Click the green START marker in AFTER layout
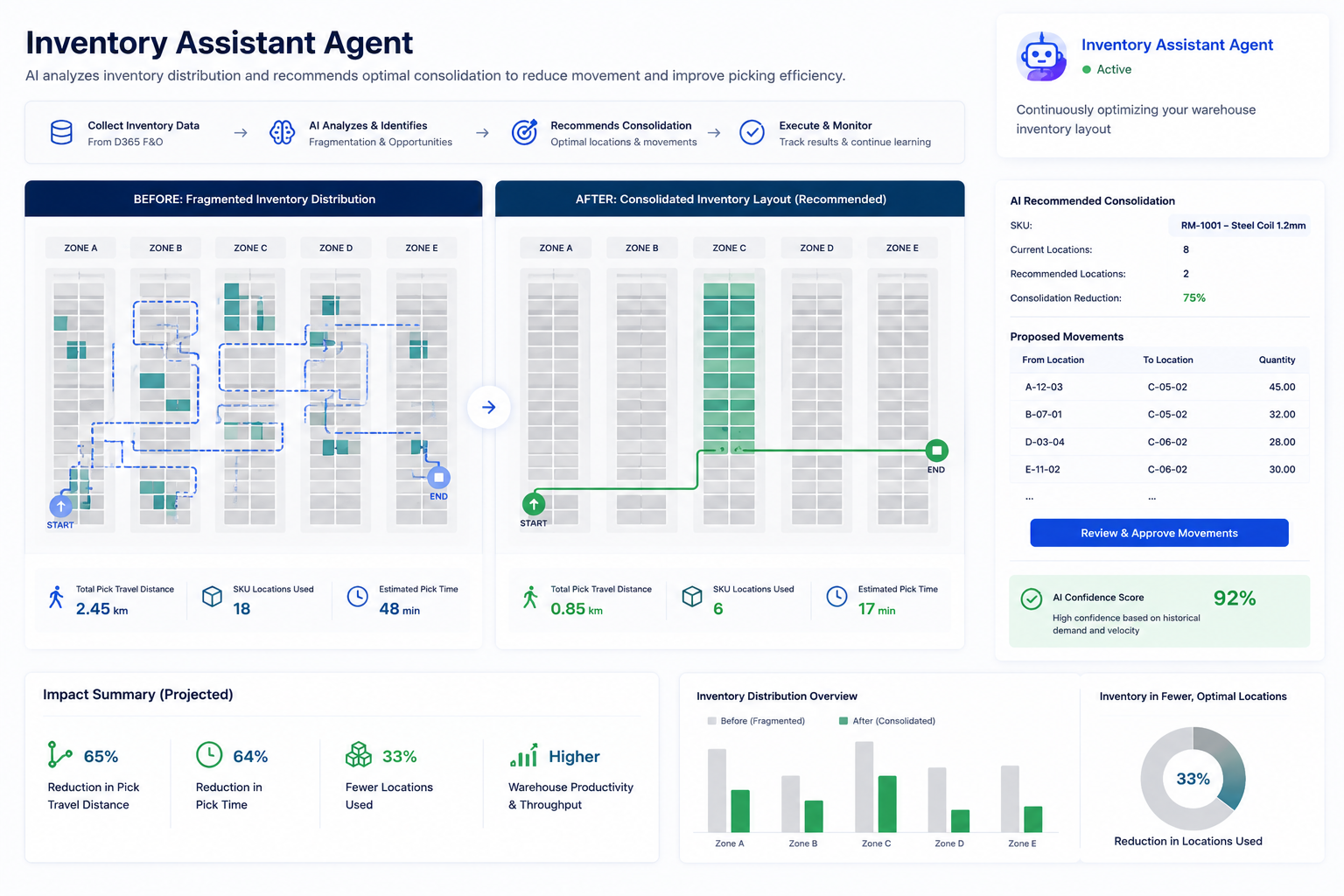 pos(534,504)
